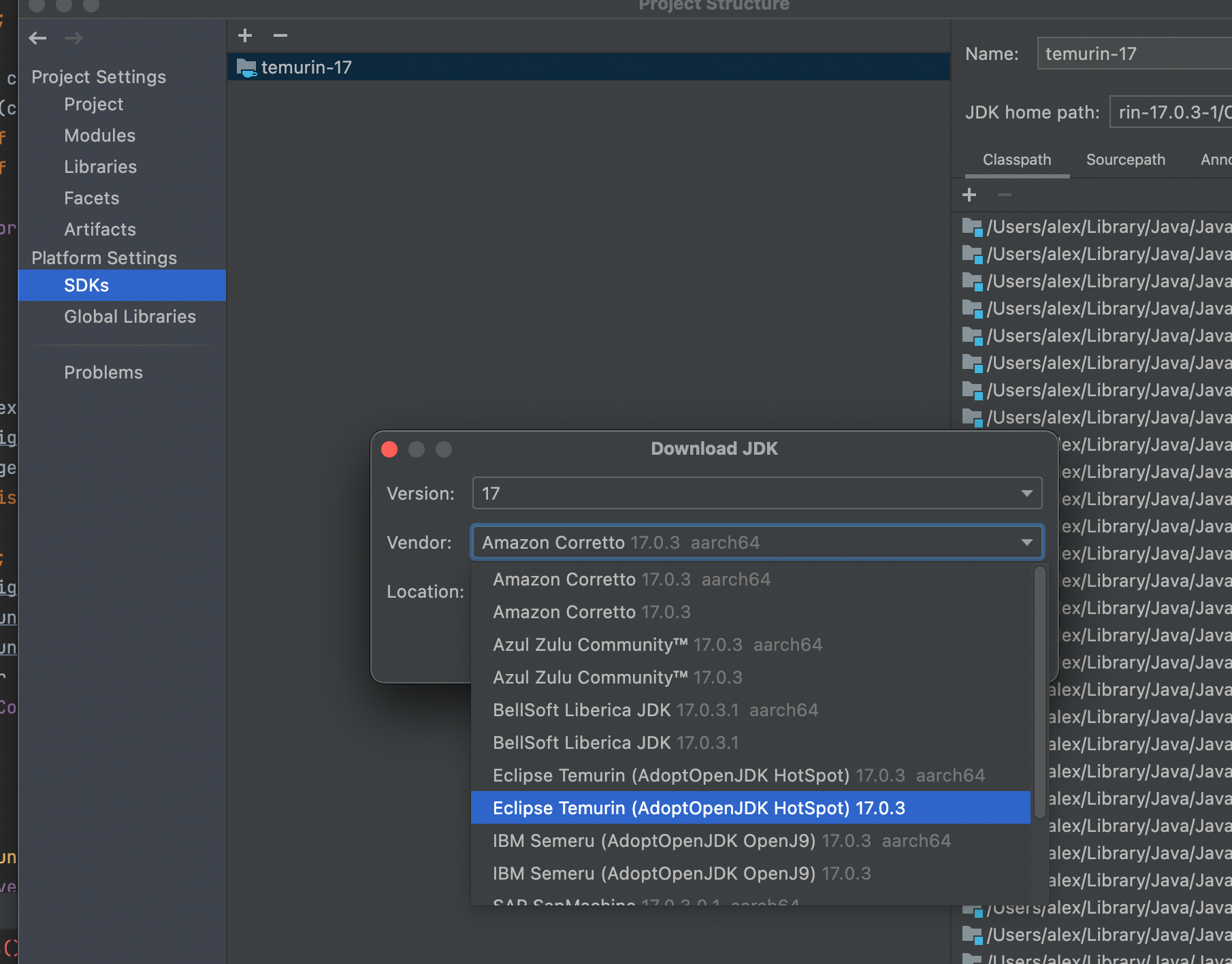Close the Download JDK dialog

click(389, 449)
